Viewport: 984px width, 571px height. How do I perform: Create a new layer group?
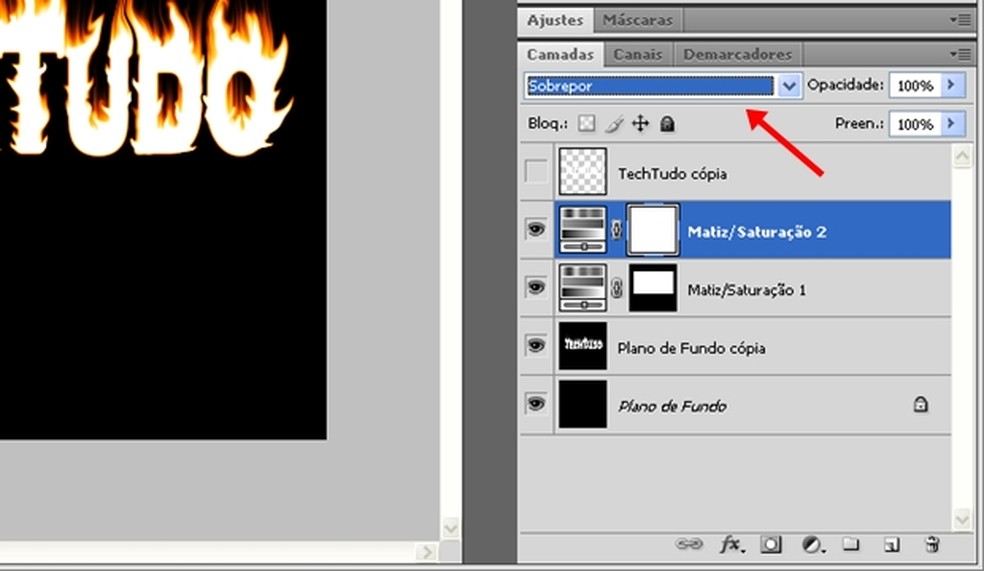pyautogui.click(x=851, y=543)
